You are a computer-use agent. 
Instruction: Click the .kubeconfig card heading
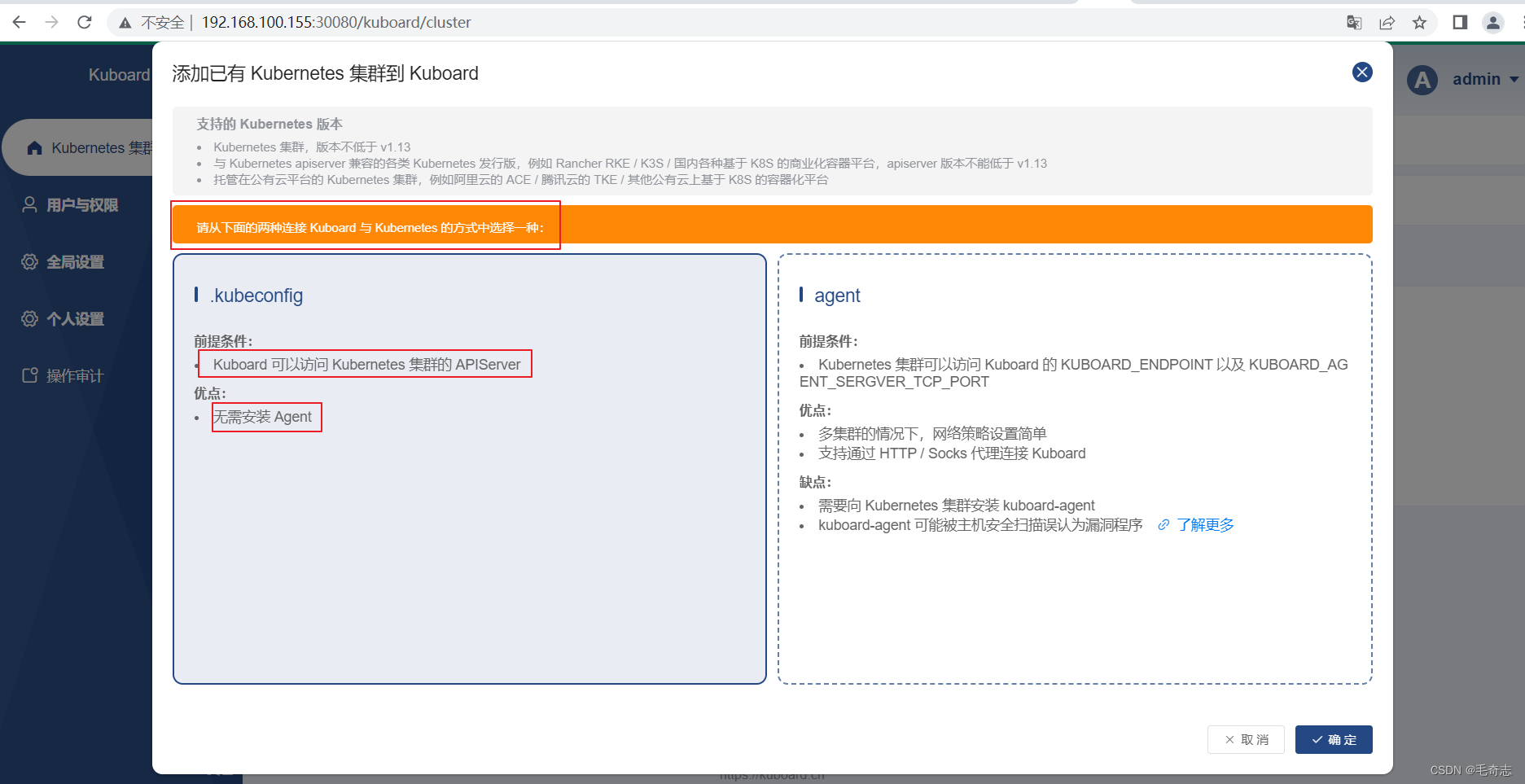[256, 296]
